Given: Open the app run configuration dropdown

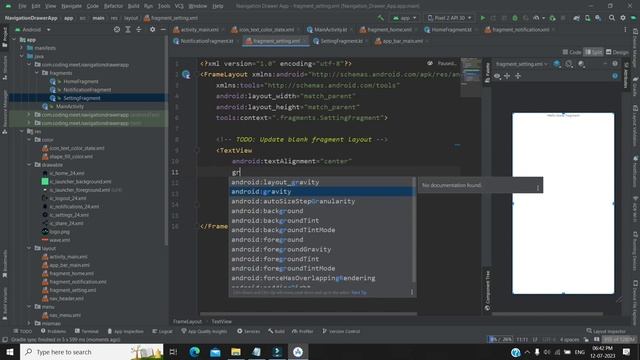Looking at the screenshot, I should [404, 18].
